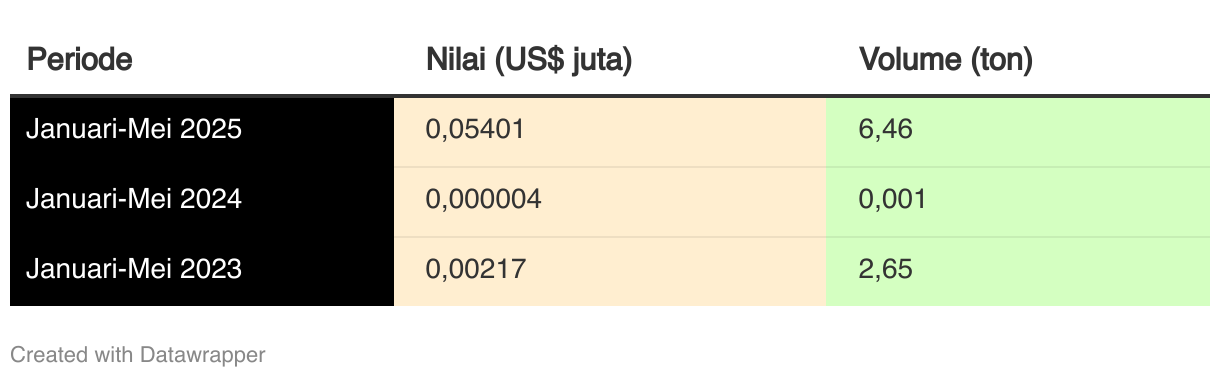Select the Volume (ton) column header

[x=945, y=60]
